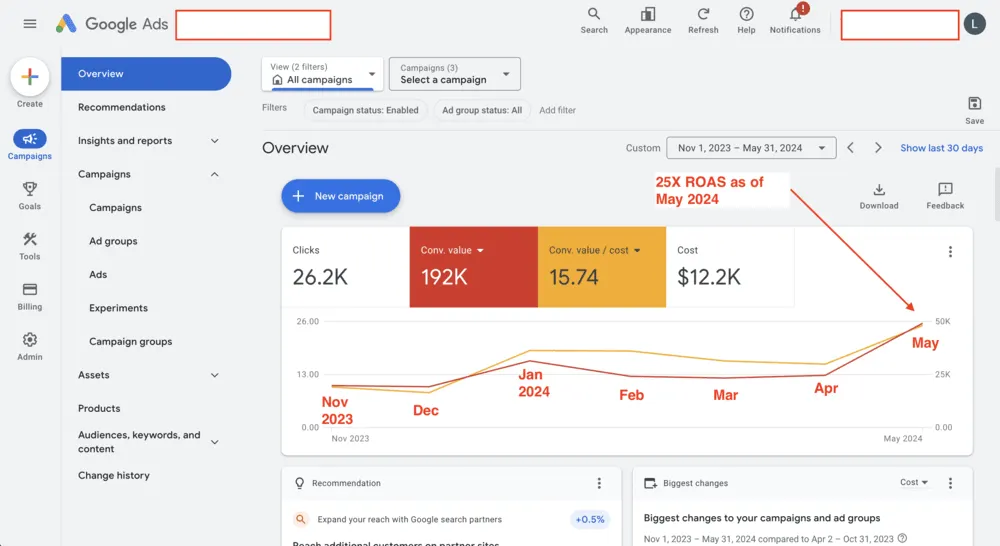Open the Appearance settings icon
The width and height of the screenshot is (1000, 546).
[x=647, y=20]
